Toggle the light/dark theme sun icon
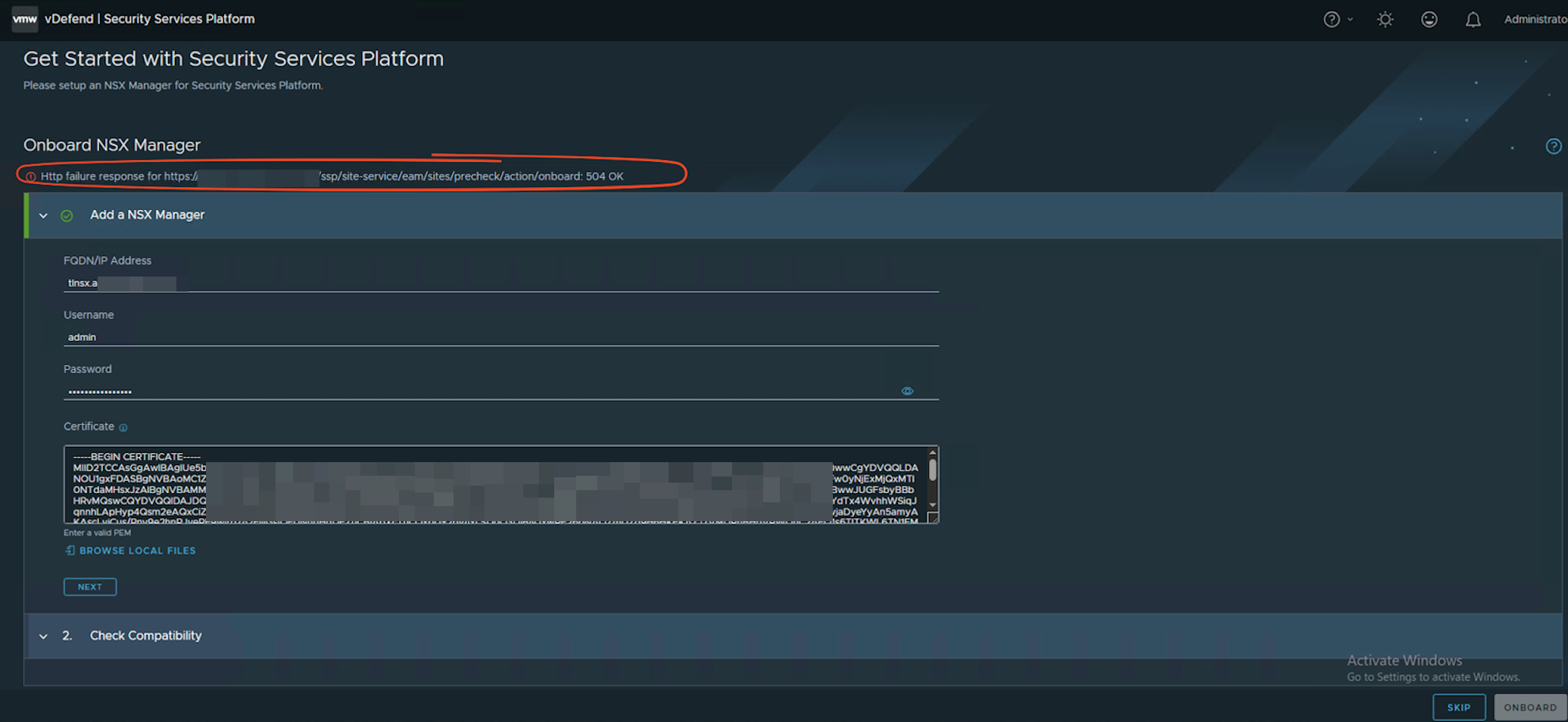The width and height of the screenshot is (1568, 722). tap(1385, 20)
